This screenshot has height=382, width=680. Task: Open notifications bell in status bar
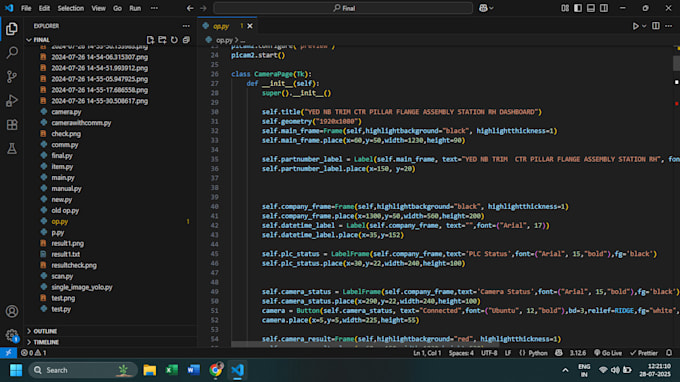click(x=669, y=353)
